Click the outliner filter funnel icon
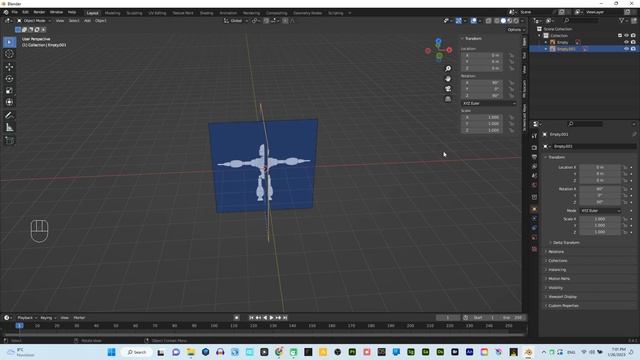 622,20
